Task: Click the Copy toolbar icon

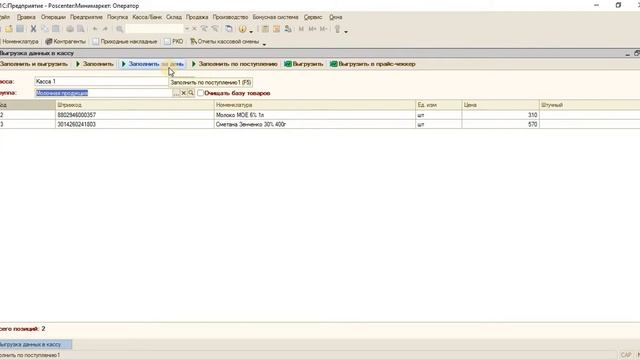Action: (44, 29)
